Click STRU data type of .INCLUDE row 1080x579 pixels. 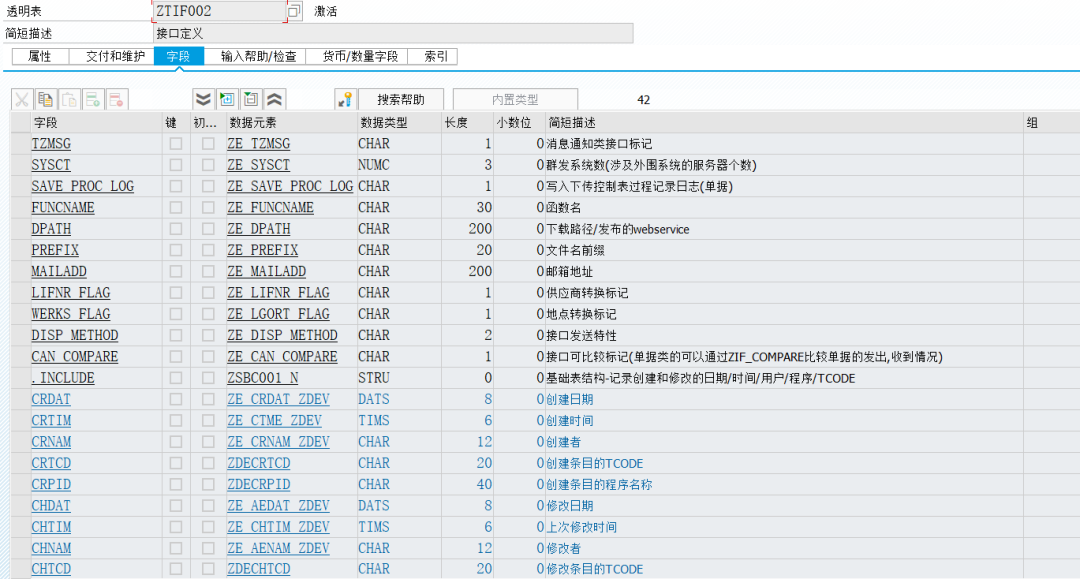374,378
